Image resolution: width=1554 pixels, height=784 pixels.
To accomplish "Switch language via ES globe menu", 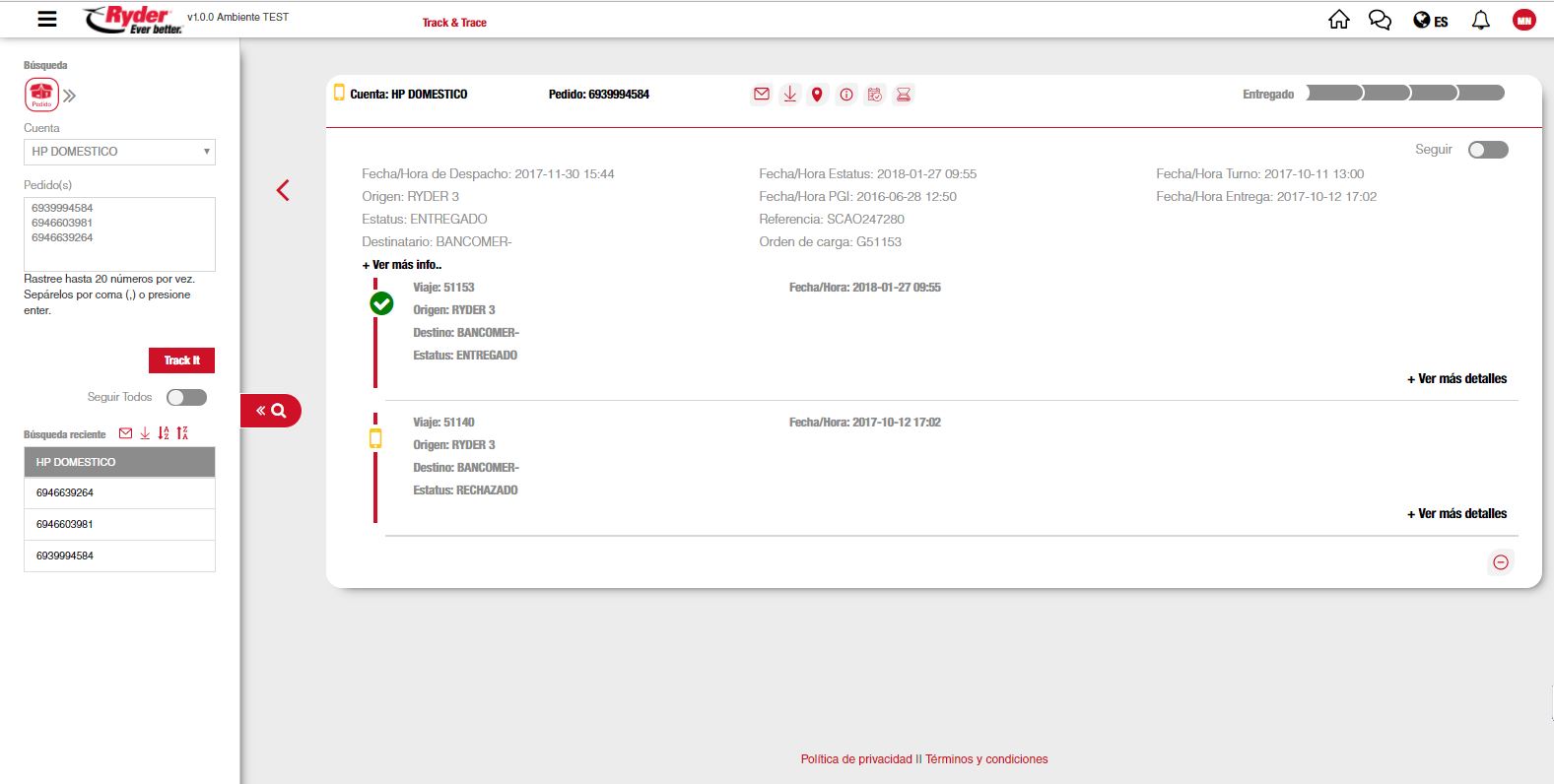I will coord(1430,21).
